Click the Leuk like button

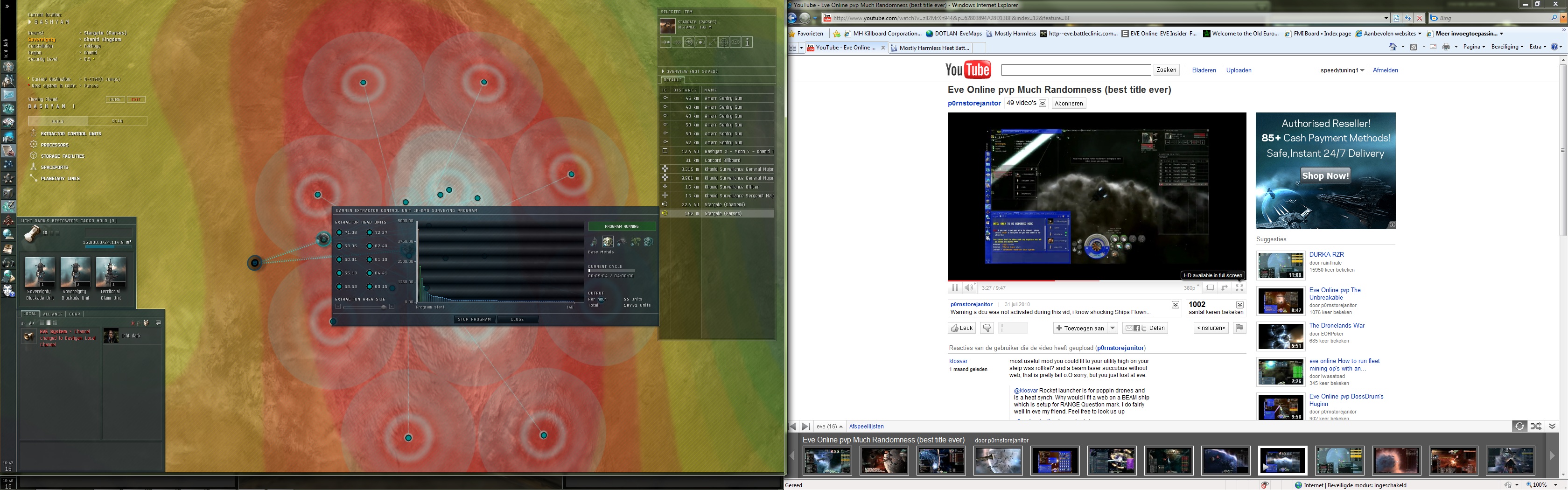962,328
